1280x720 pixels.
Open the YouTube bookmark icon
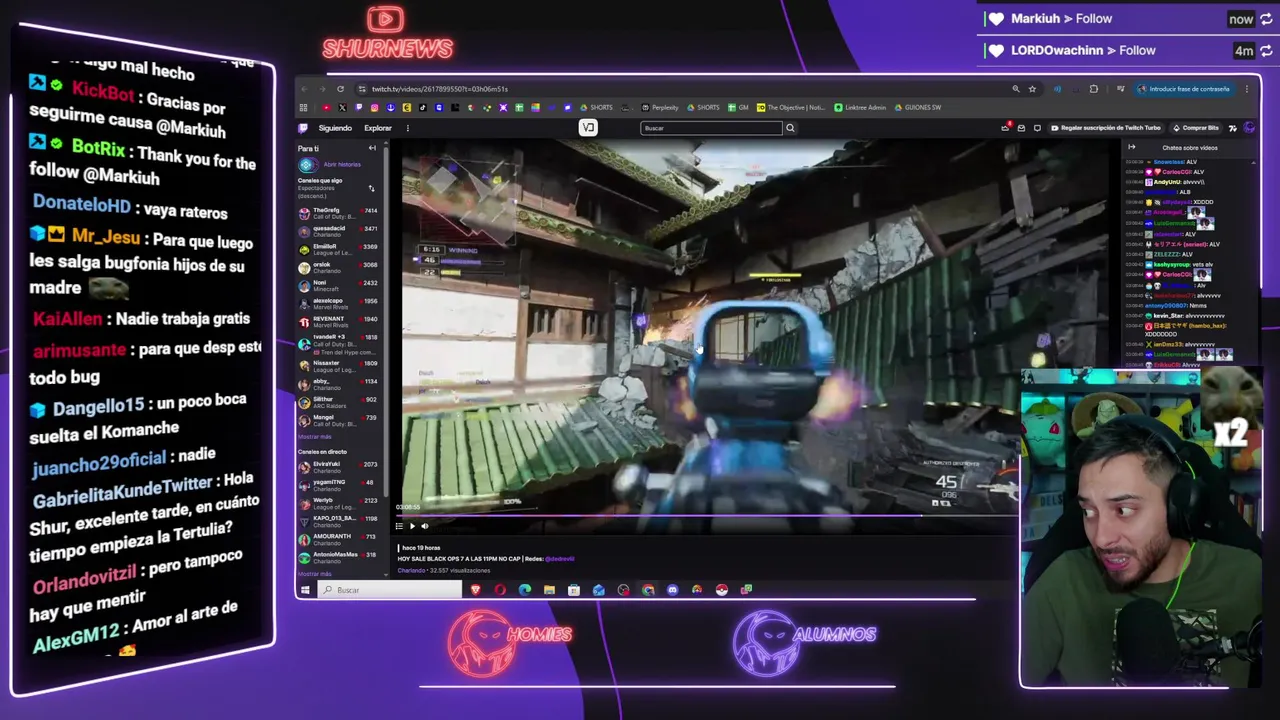(x=327, y=107)
